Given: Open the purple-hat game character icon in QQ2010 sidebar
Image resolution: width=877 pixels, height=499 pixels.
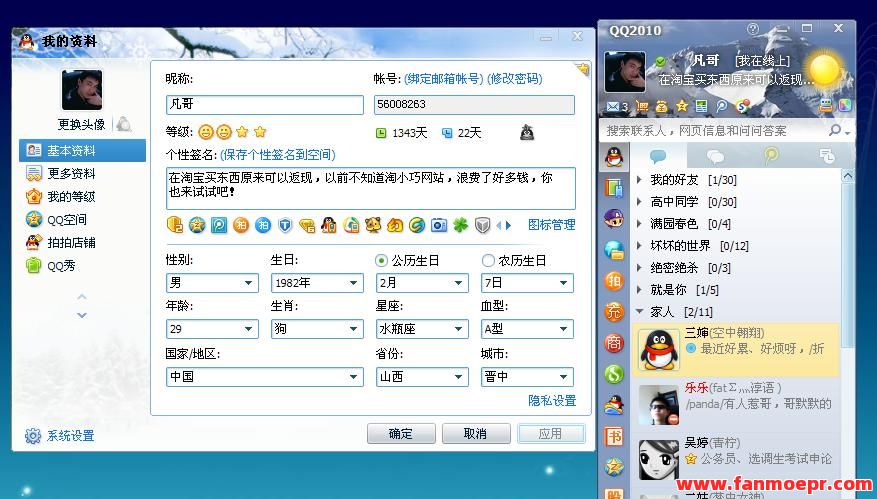Looking at the screenshot, I should [x=614, y=218].
